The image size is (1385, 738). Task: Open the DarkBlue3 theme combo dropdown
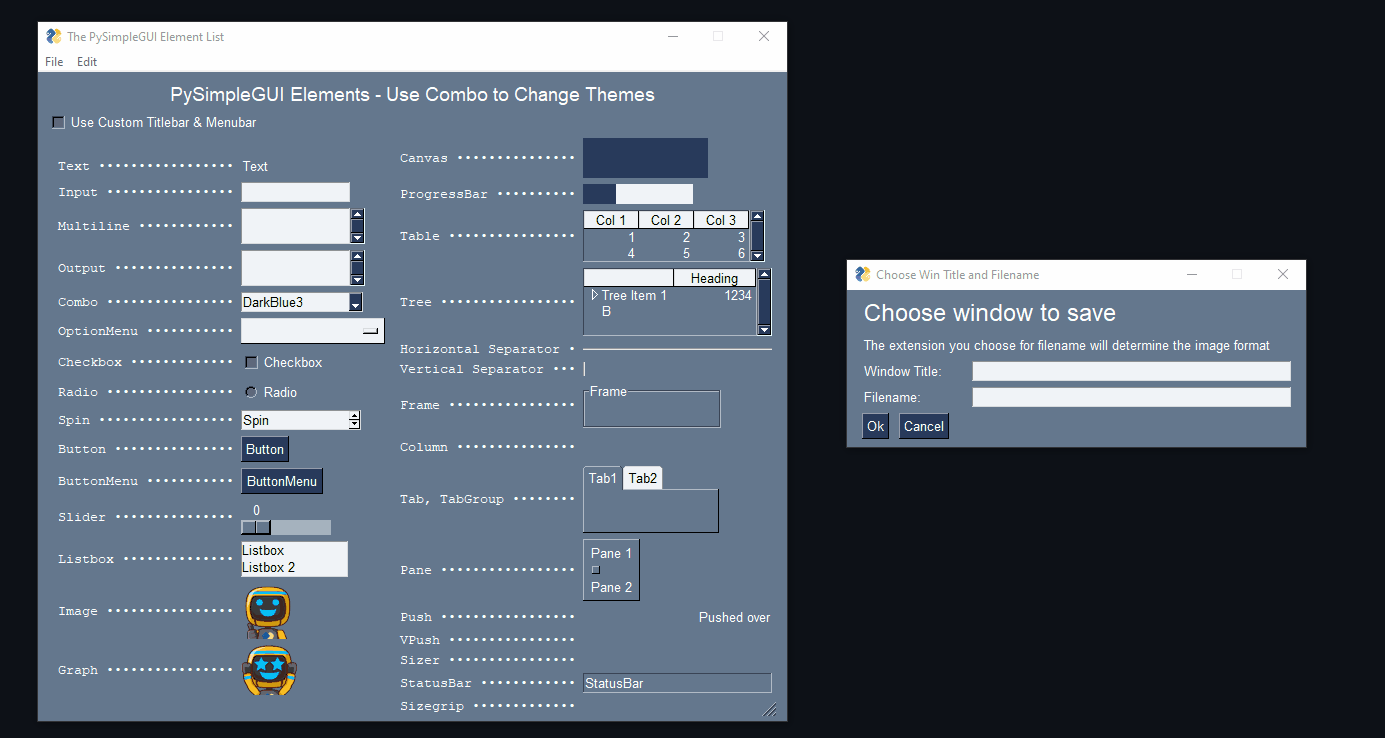pyautogui.click(x=355, y=302)
